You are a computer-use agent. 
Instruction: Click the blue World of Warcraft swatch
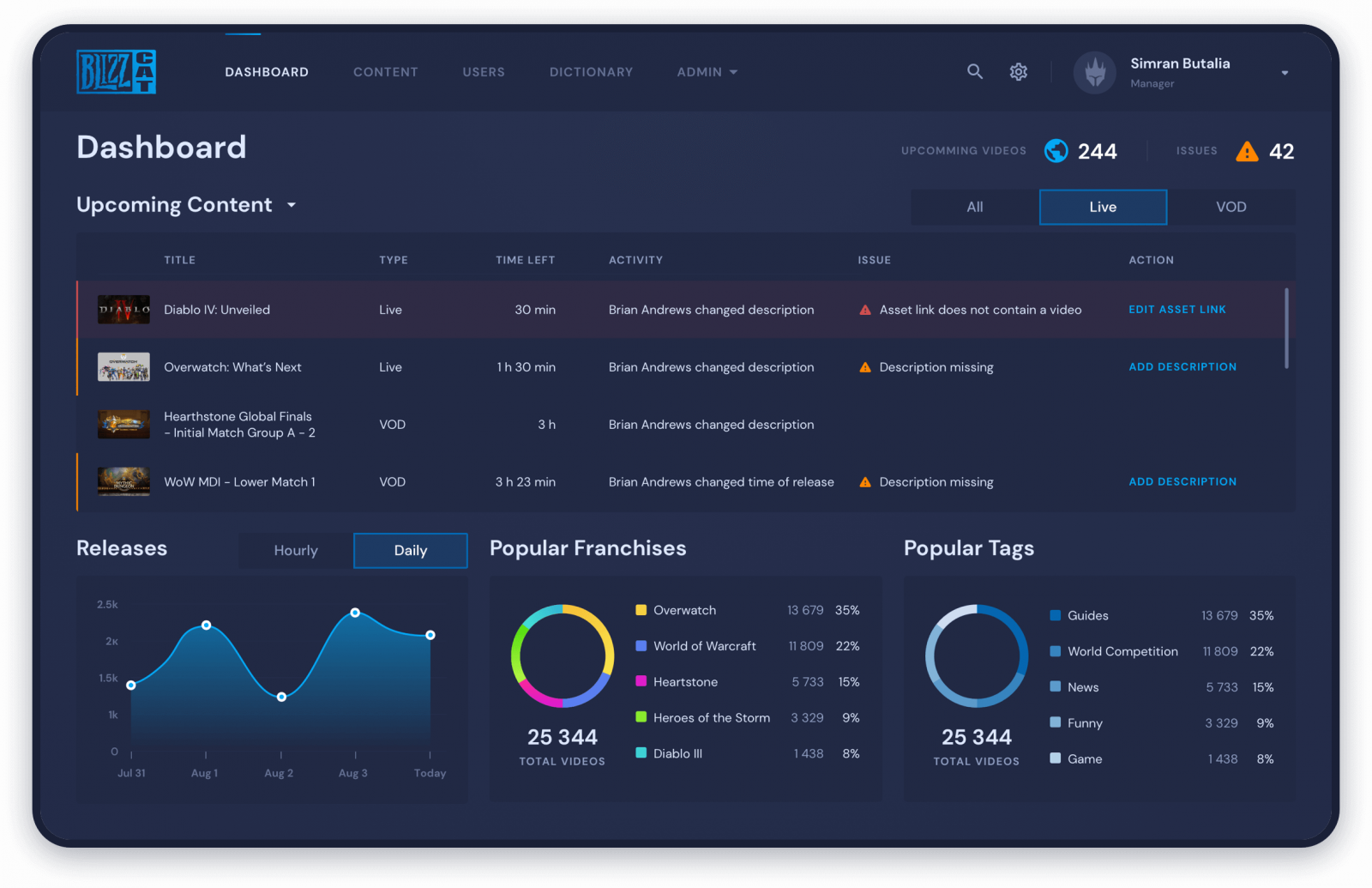[x=641, y=646]
